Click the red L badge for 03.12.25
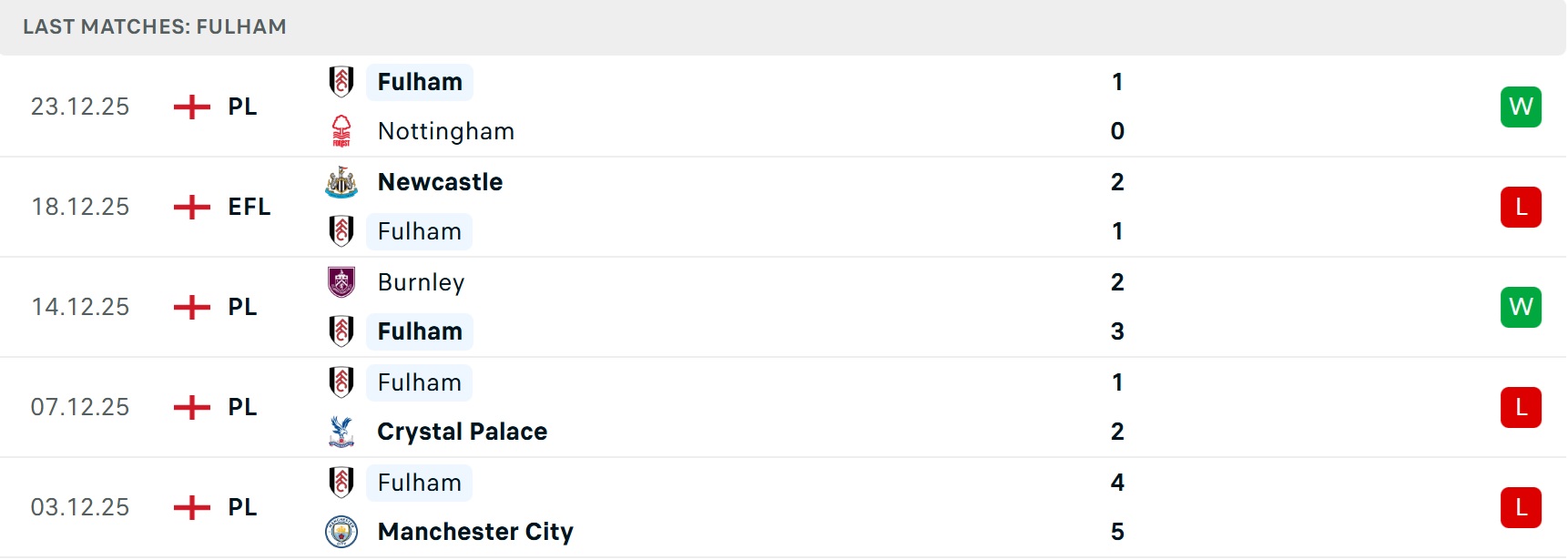 1521,507
